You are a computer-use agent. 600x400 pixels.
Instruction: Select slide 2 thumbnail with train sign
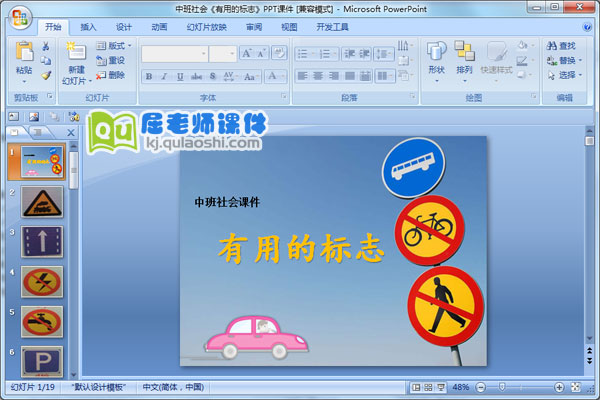42,202
